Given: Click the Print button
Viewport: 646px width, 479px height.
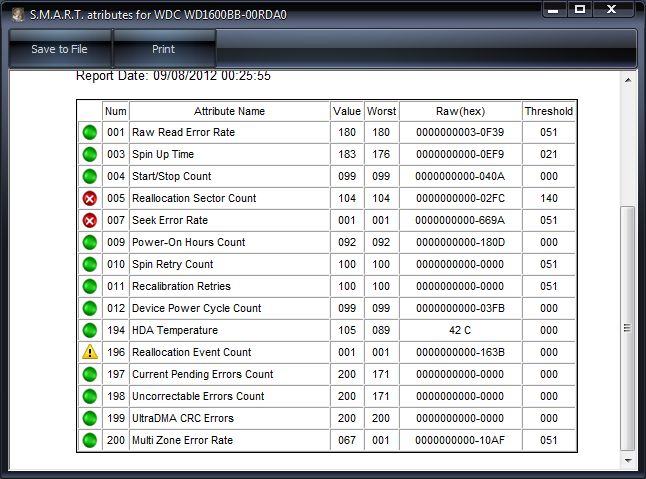Looking at the screenshot, I should coord(164,49).
